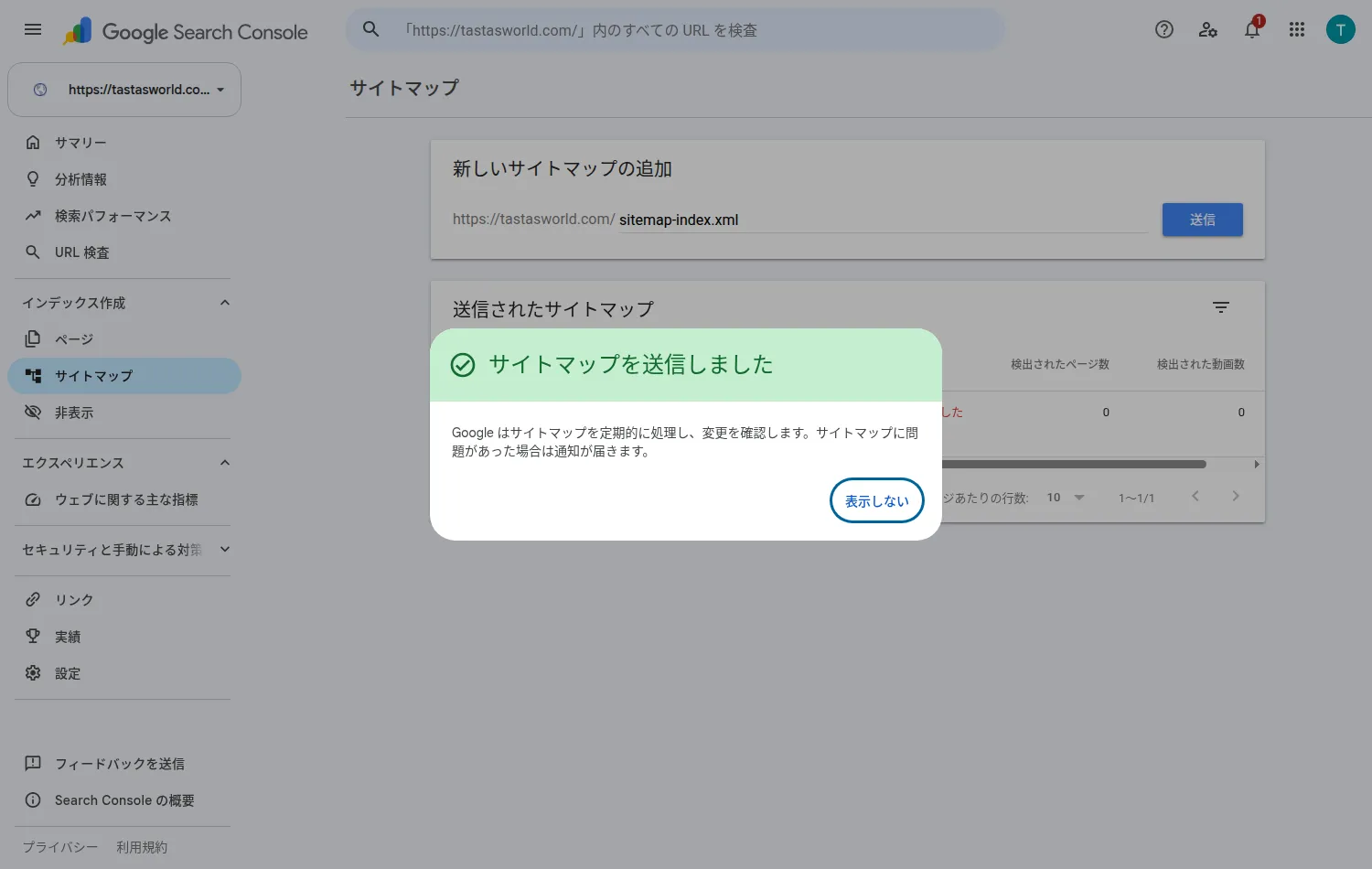Collapse the インデックス作成 section
The width and height of the screenshot is (1372, 869).
[x=225, y=303]
